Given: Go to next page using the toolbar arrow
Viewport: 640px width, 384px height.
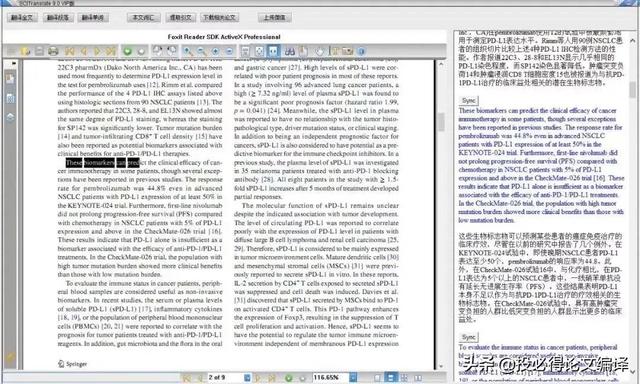Looking at the screenshot, I should click(x=97, y=51).
